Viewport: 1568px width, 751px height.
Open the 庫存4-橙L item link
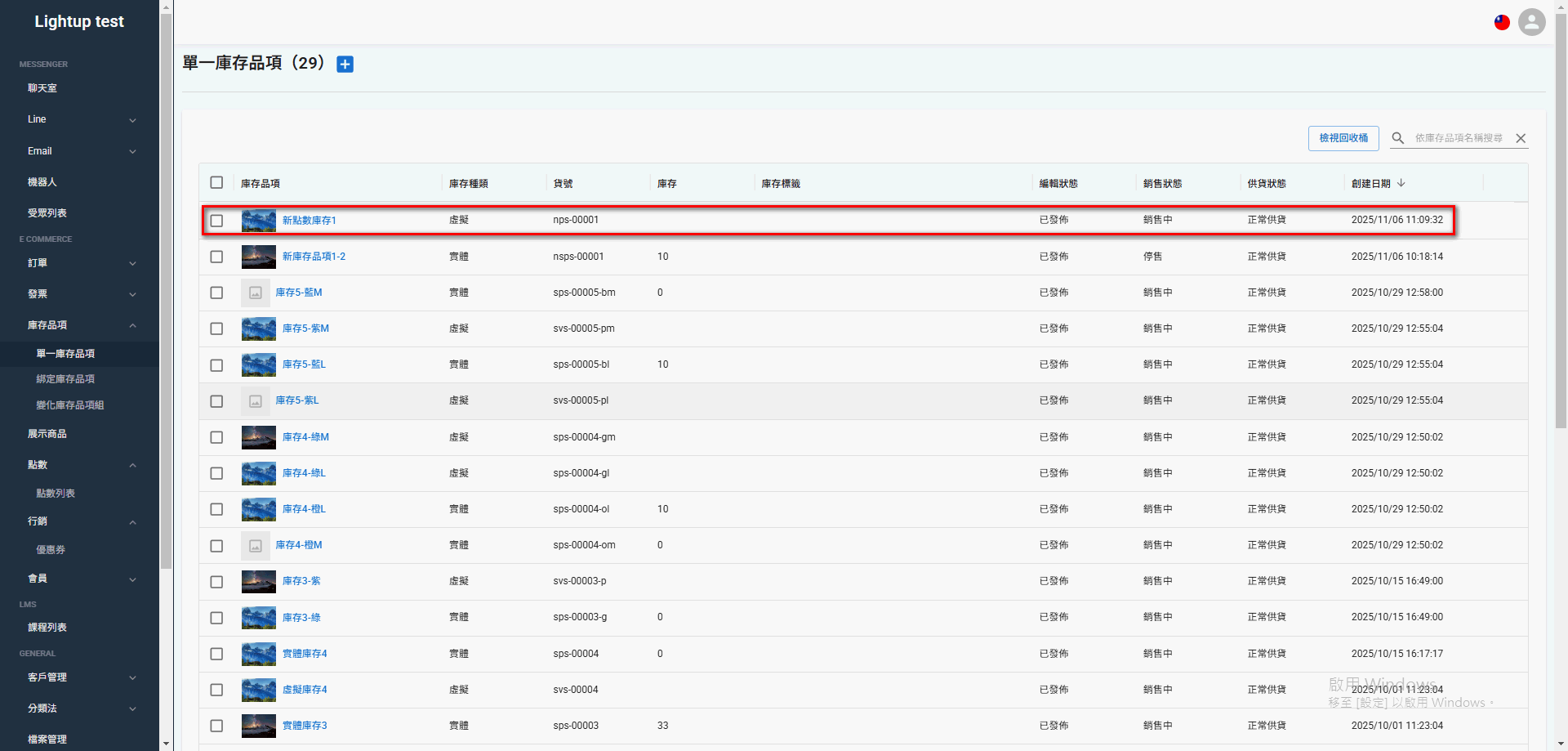pos(304,509)
